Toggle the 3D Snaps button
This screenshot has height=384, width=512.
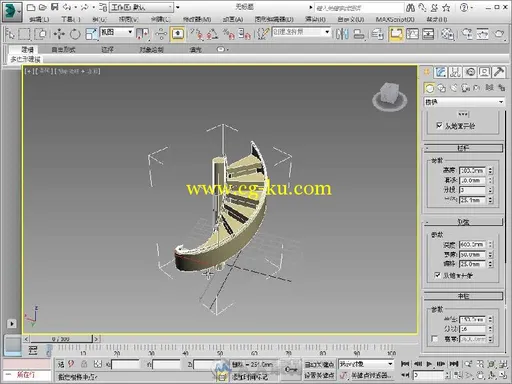(197, 34)
